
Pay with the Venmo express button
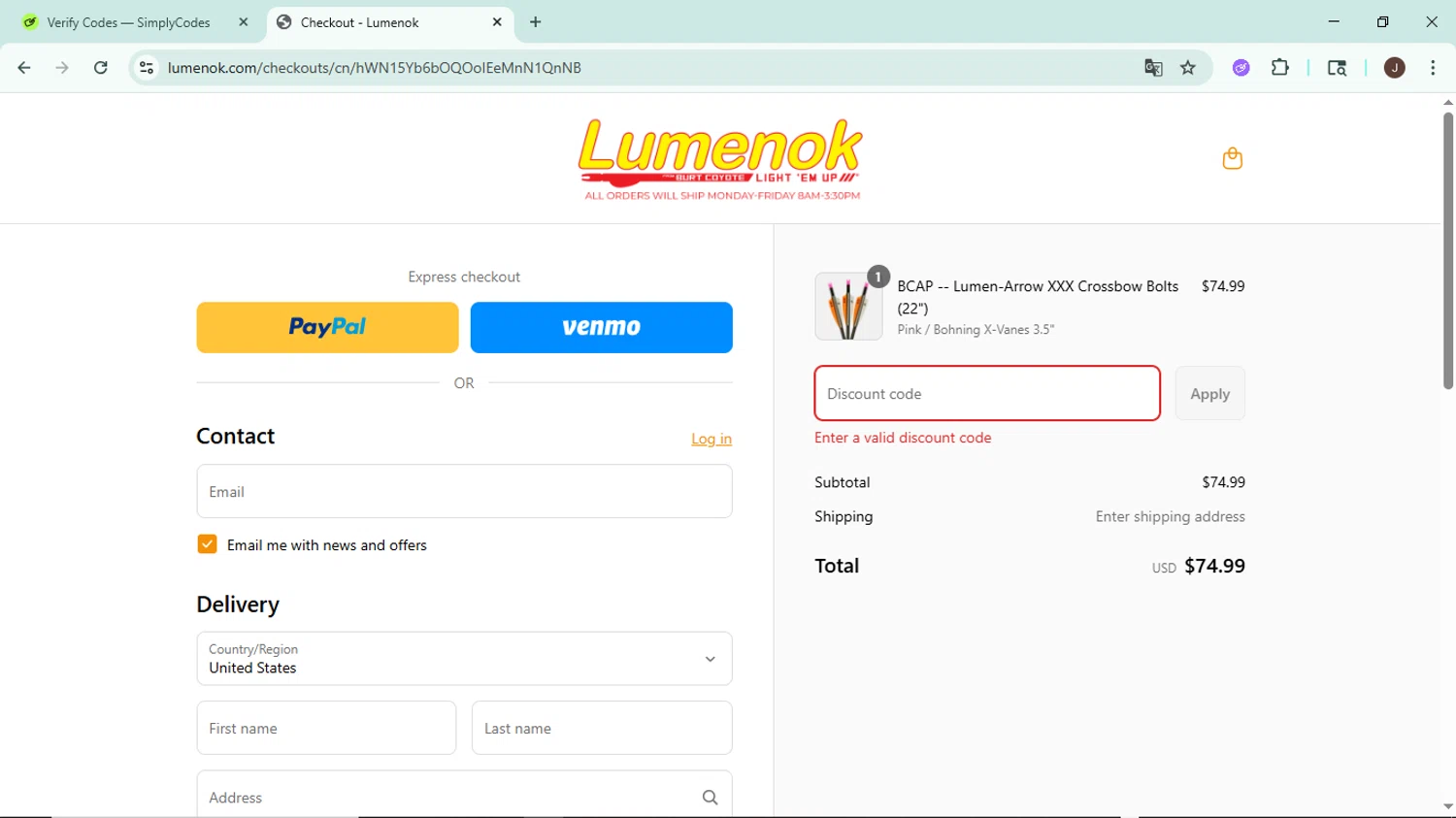pos(601,327)
